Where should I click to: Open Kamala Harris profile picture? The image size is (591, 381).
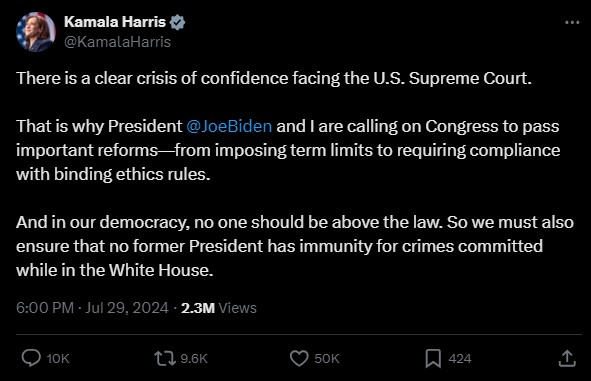pos(36,32)
